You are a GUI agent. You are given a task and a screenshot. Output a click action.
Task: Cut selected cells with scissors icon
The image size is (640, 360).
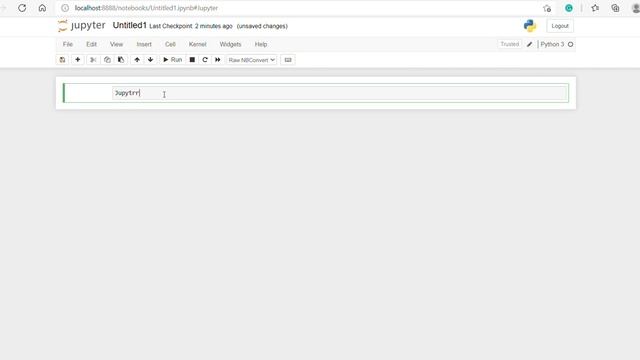tap(93, 60)
